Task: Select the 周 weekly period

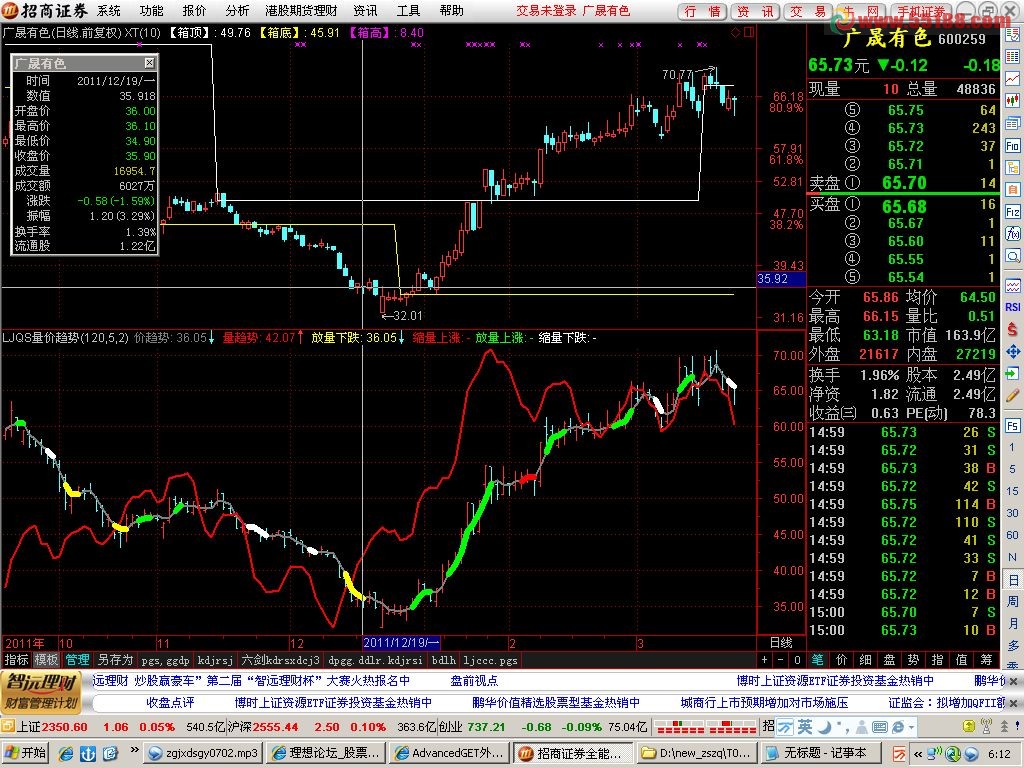Action: click(x=1013, y=601)
